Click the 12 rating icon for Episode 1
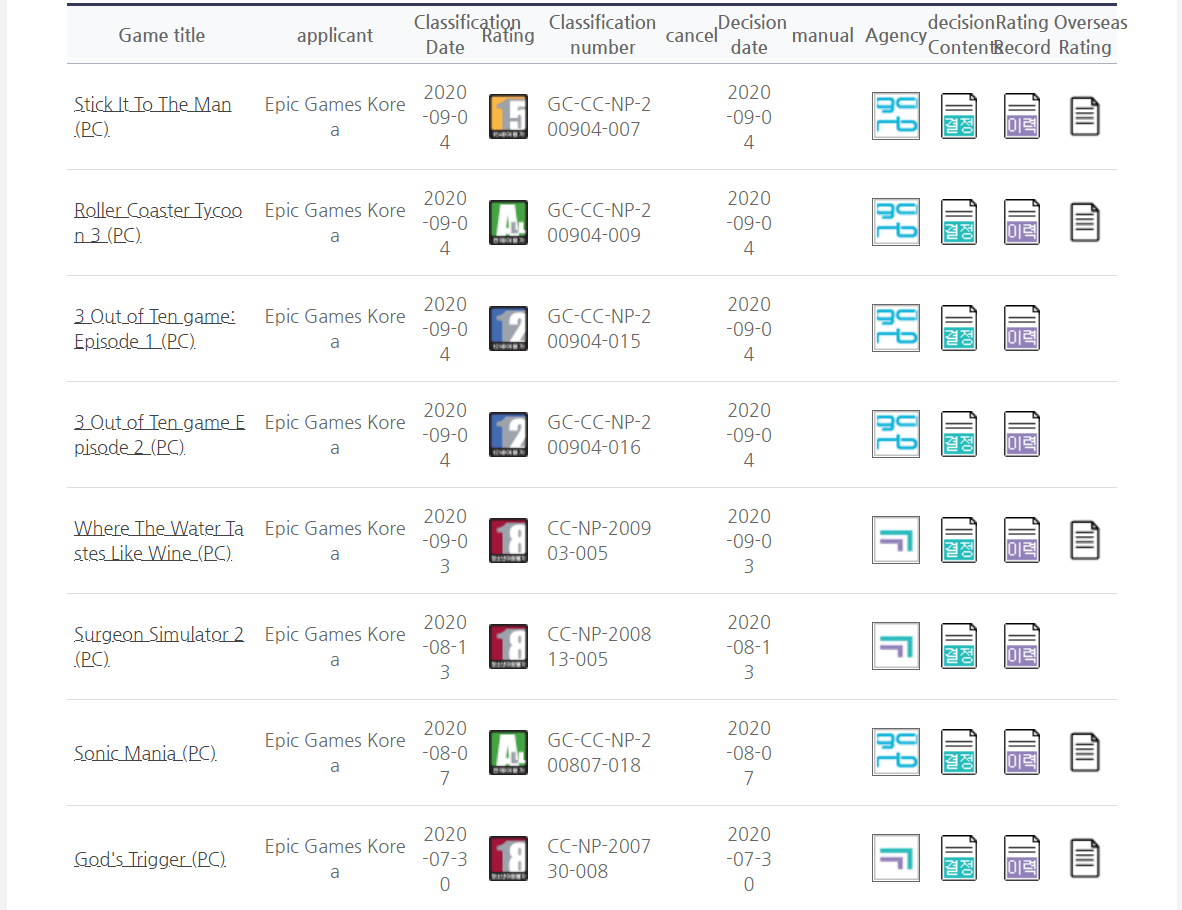This screenshot has height=910, width=1182. pos(508,329)
